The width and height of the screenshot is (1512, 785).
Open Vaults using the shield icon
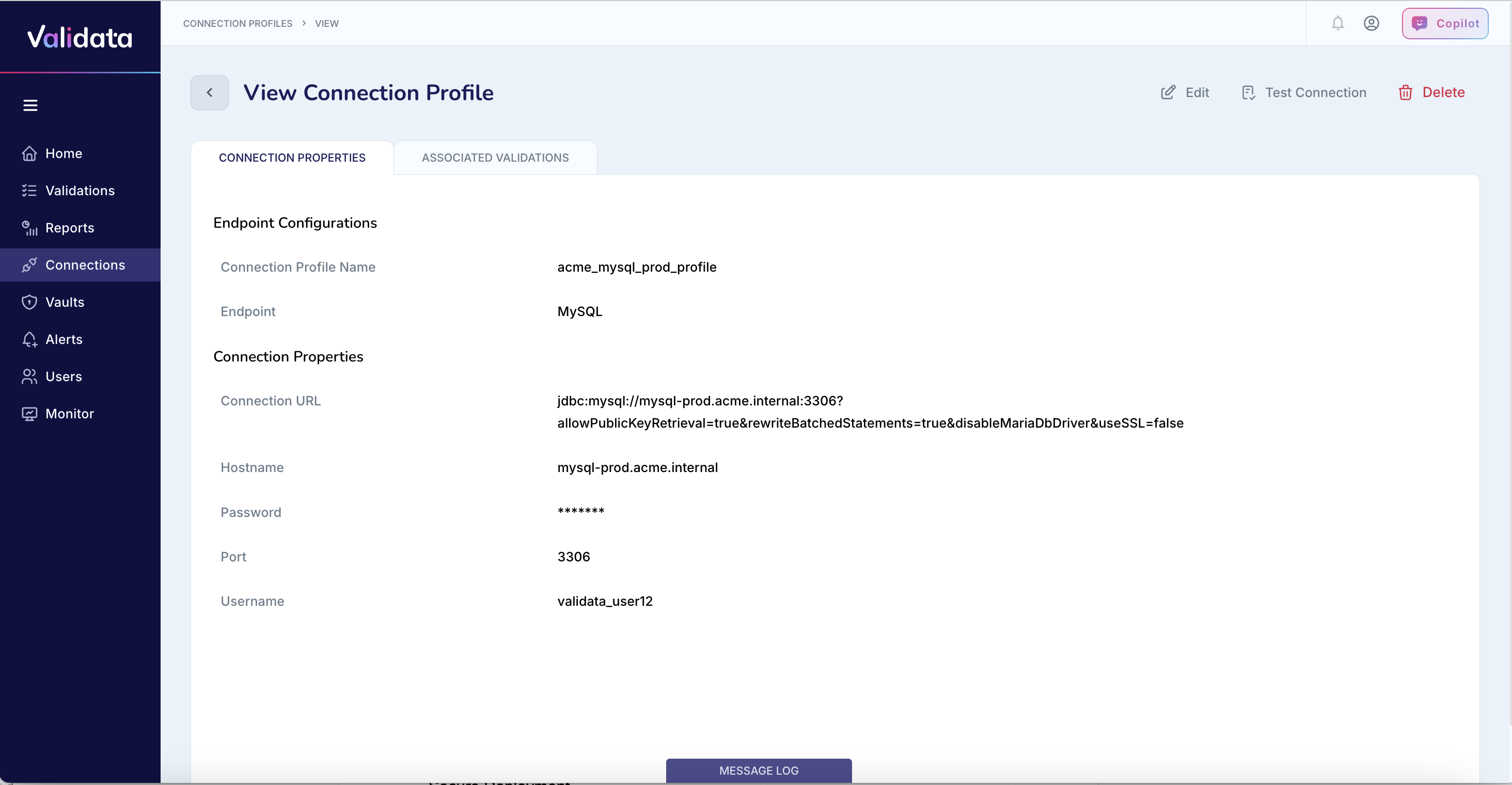(x=29, y=302)
